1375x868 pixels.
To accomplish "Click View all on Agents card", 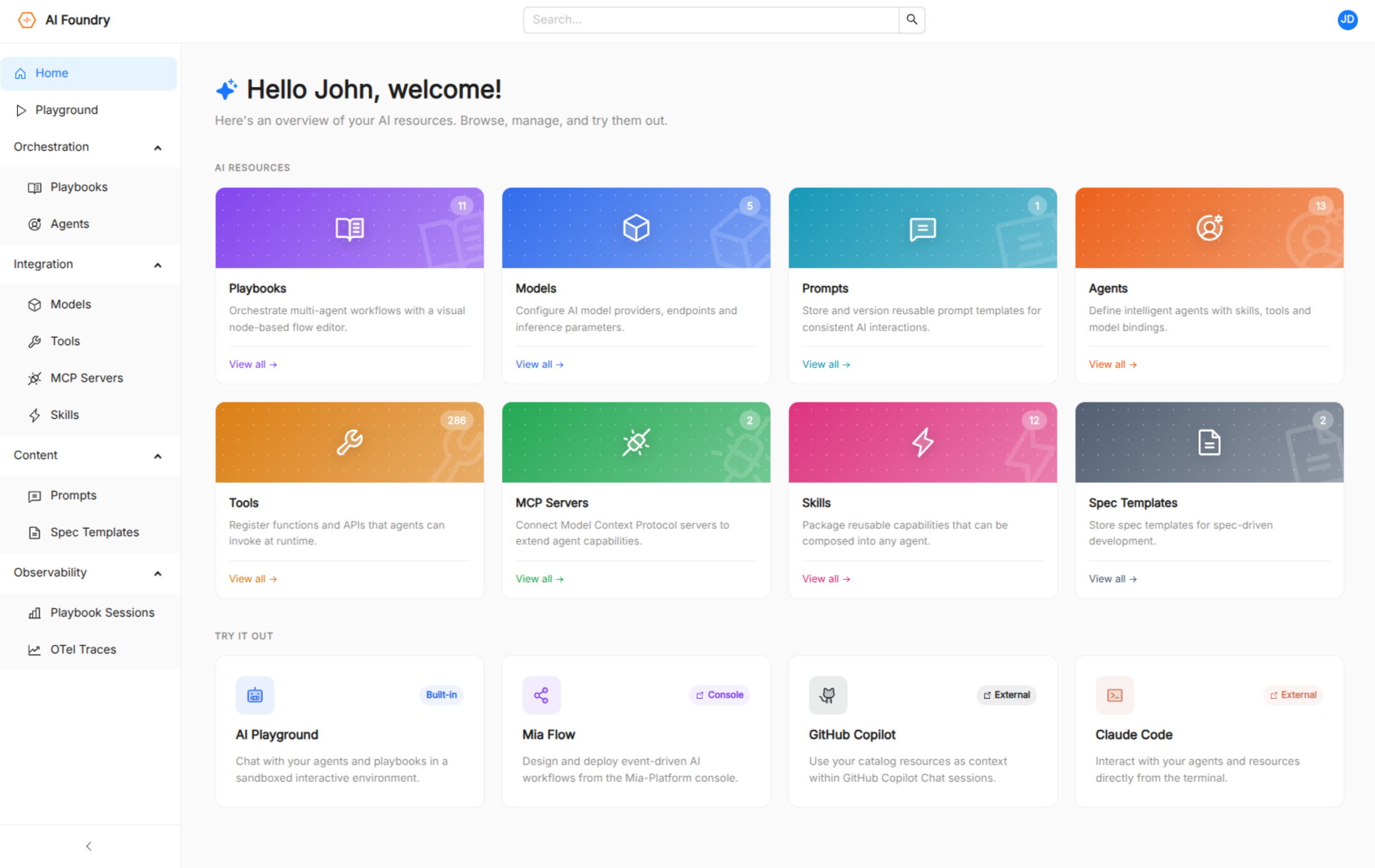I will point(1113,364).
